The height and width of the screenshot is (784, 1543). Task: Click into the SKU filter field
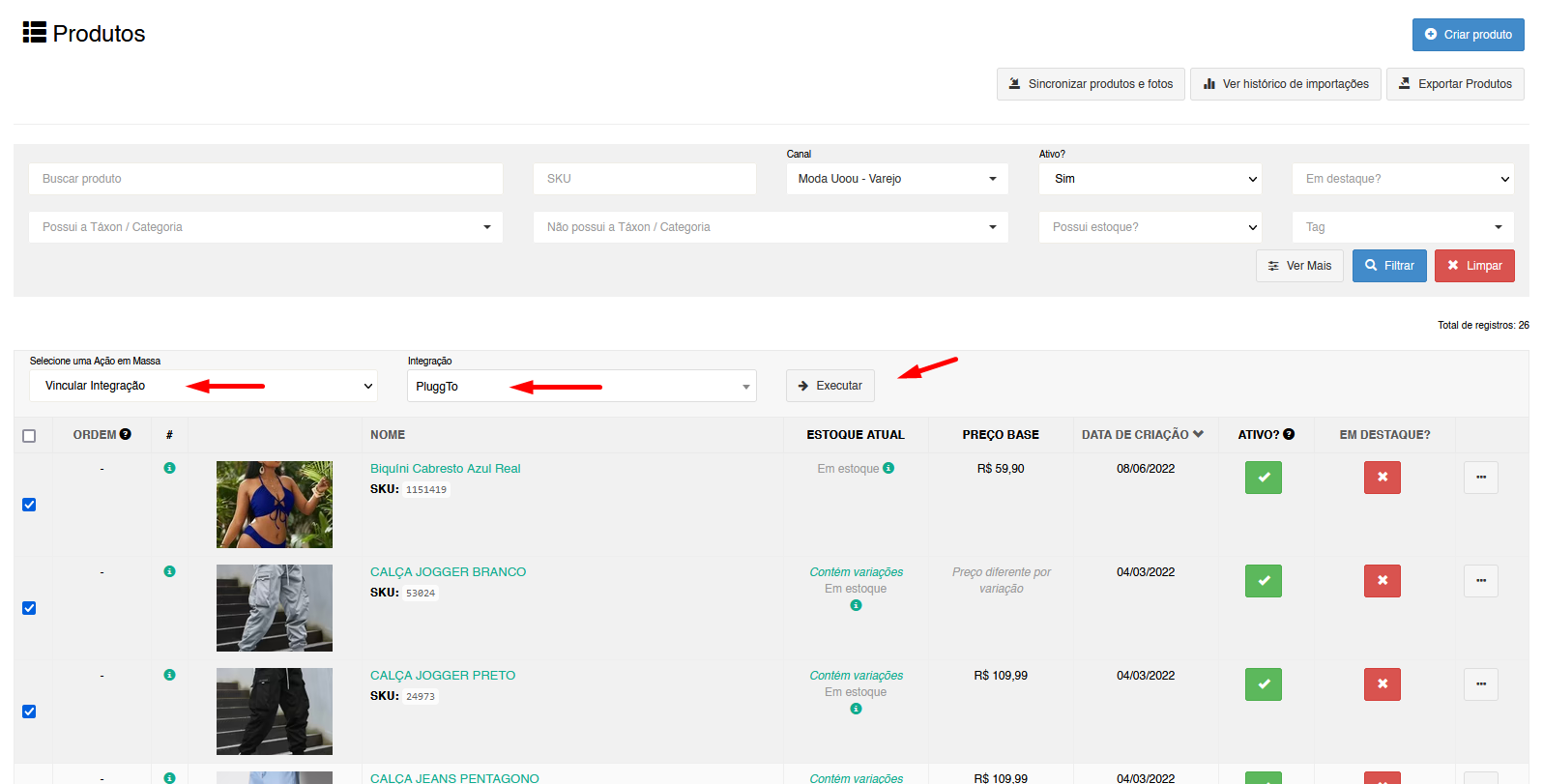click(x=645, y=179)
